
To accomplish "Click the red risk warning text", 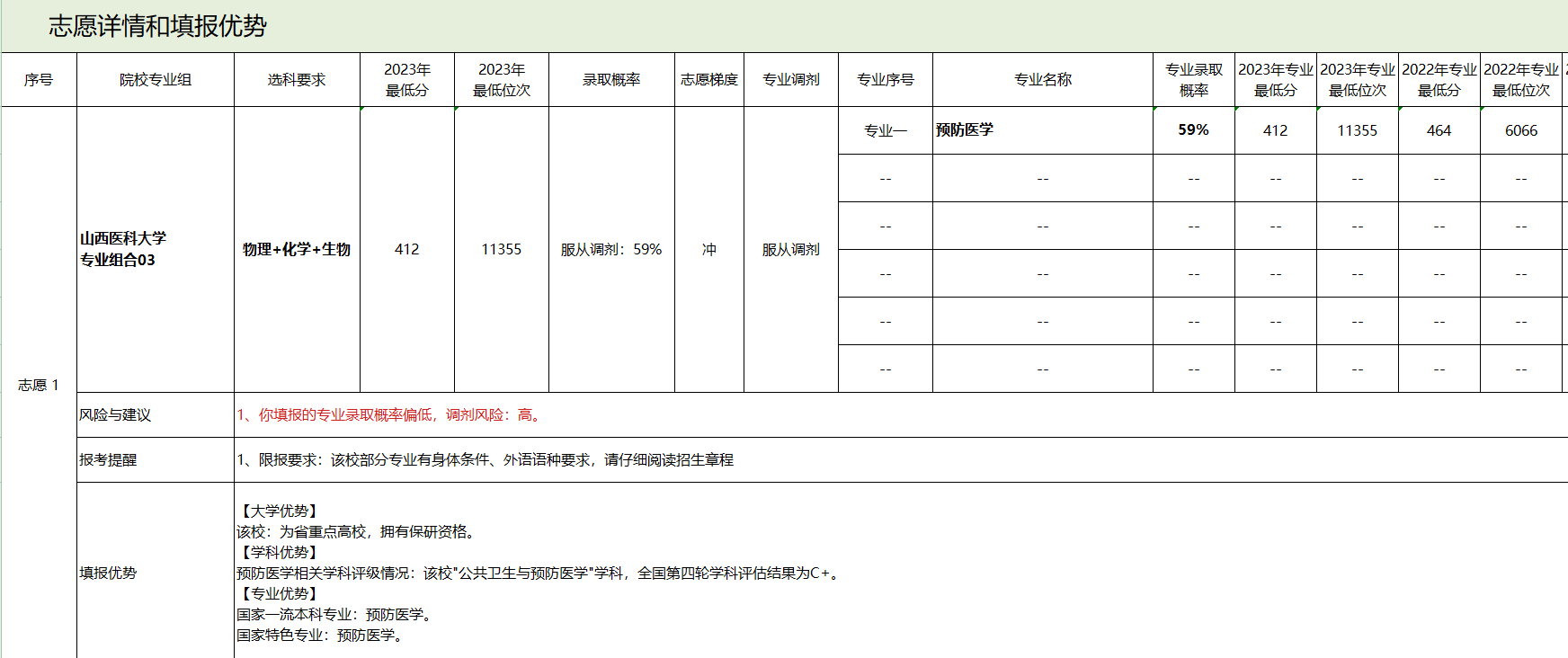I will 389,415.
